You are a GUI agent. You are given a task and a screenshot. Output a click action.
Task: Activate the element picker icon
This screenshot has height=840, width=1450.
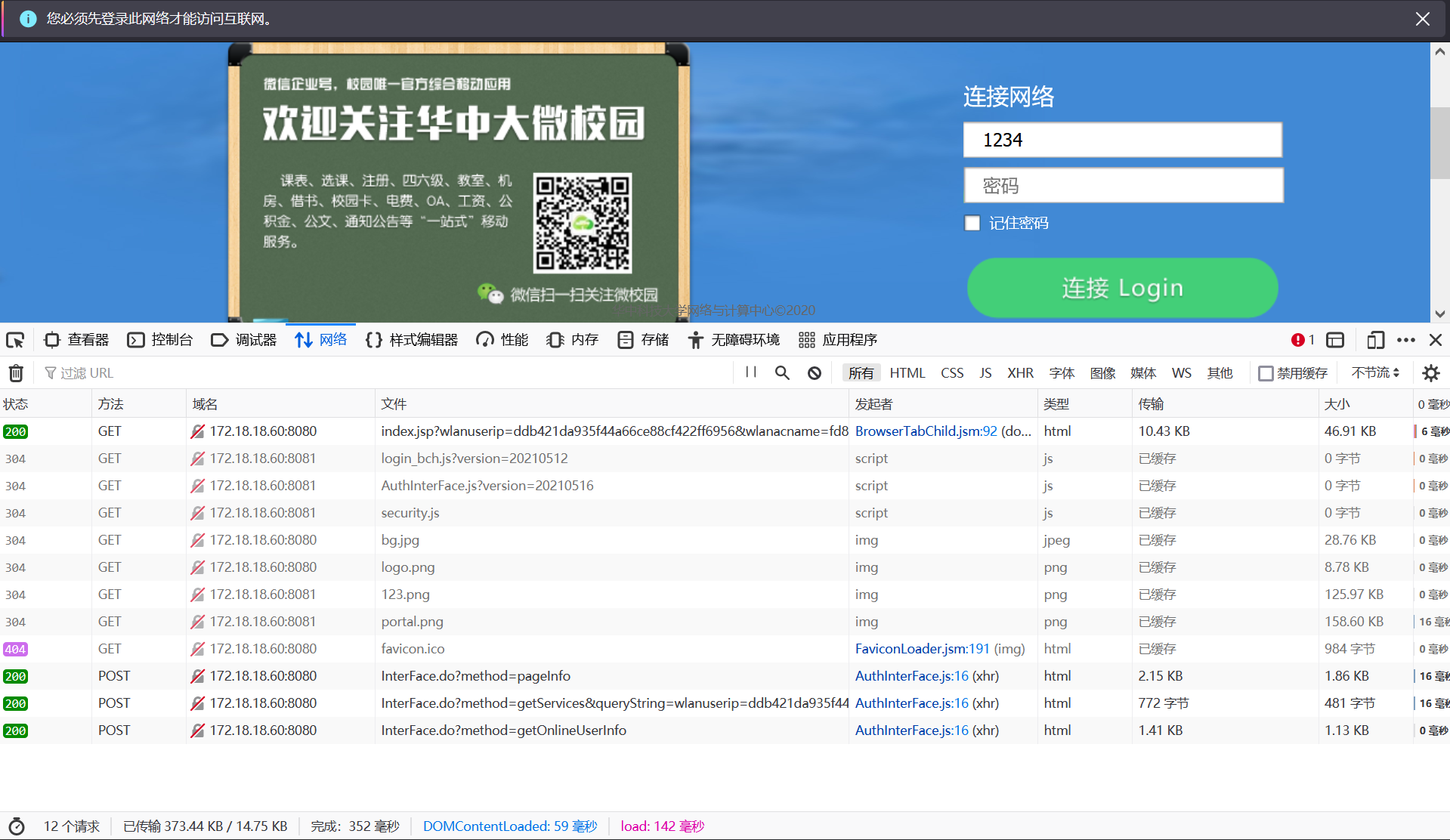pyautogui.click(x=15, y=340)
